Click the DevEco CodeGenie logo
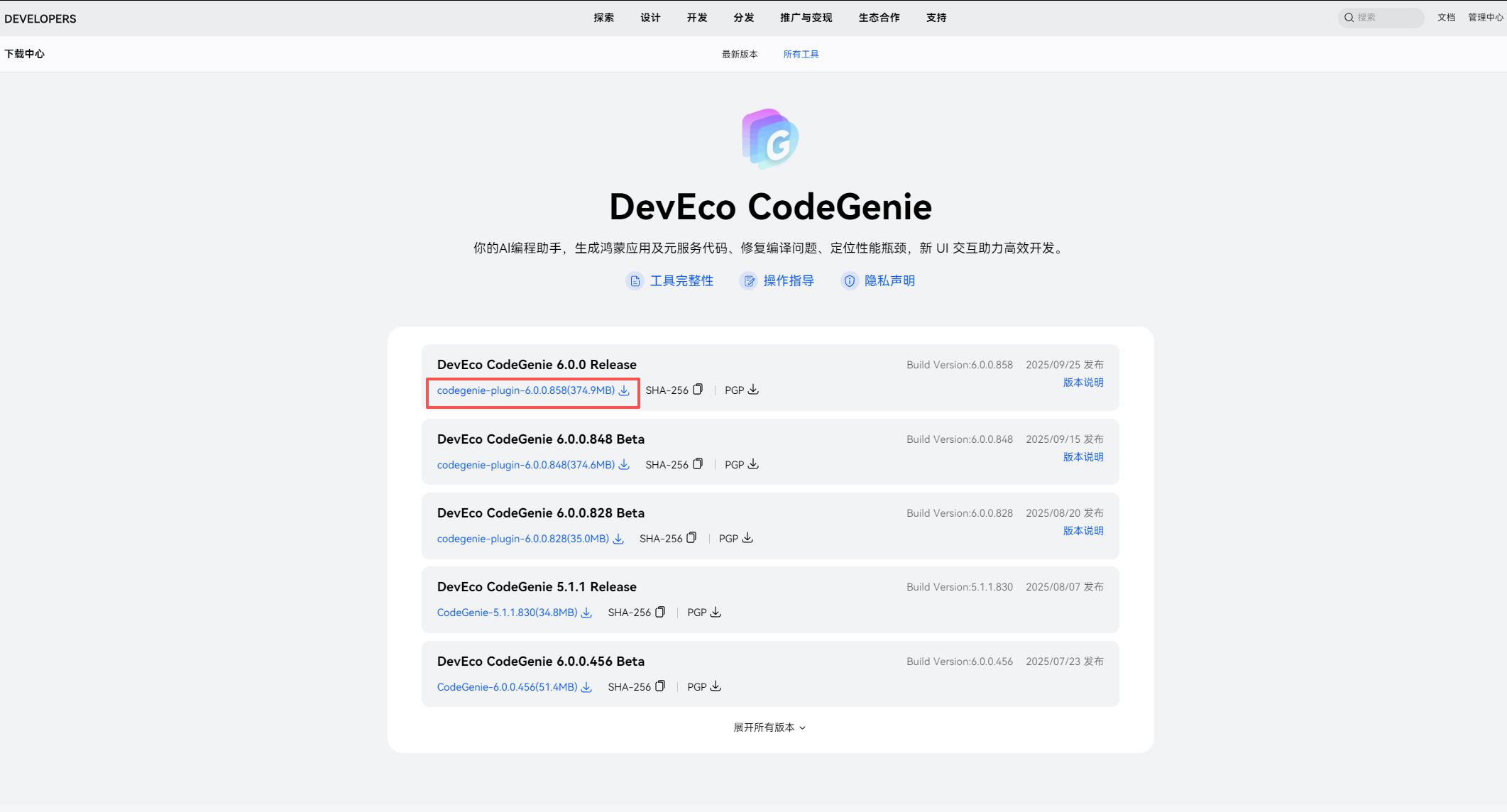This screenshot has width=1507, height=812. [770, 138]
